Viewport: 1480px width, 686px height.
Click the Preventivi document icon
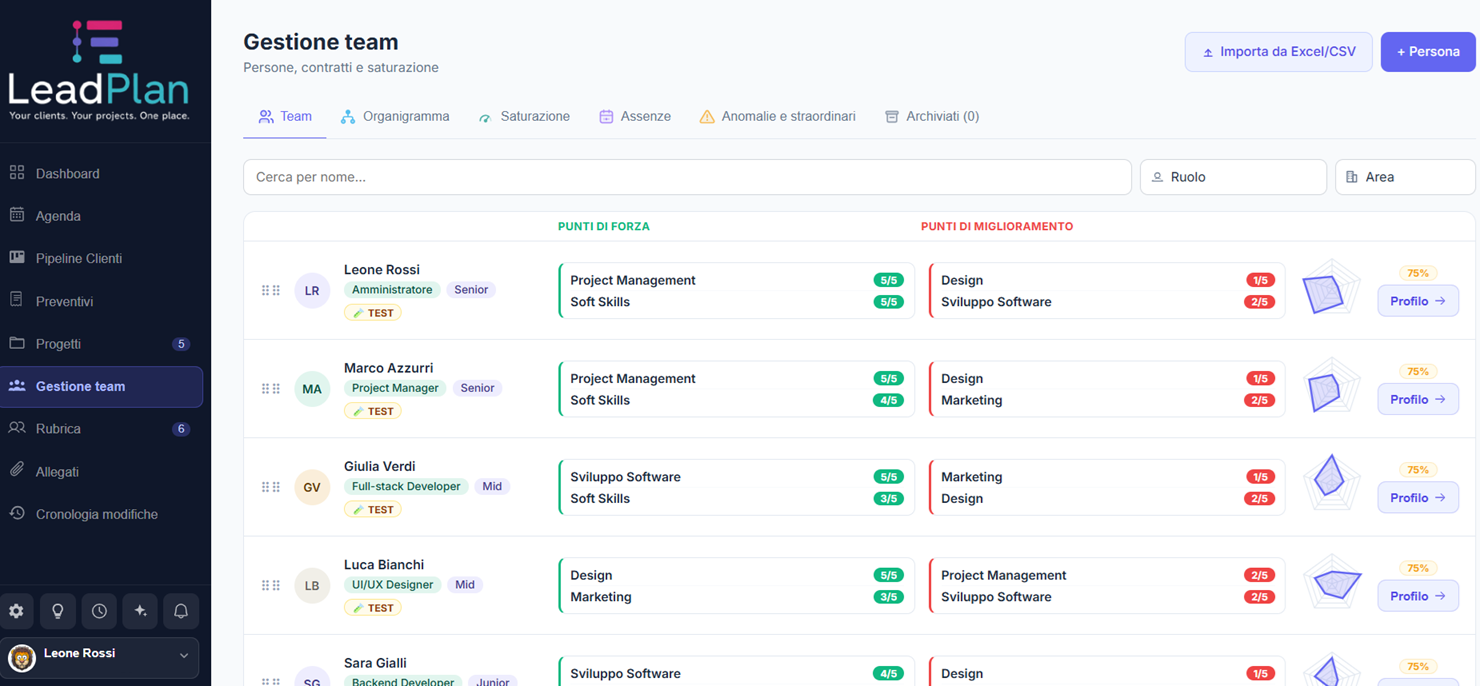pyautogui.click(x=17, y=300)
